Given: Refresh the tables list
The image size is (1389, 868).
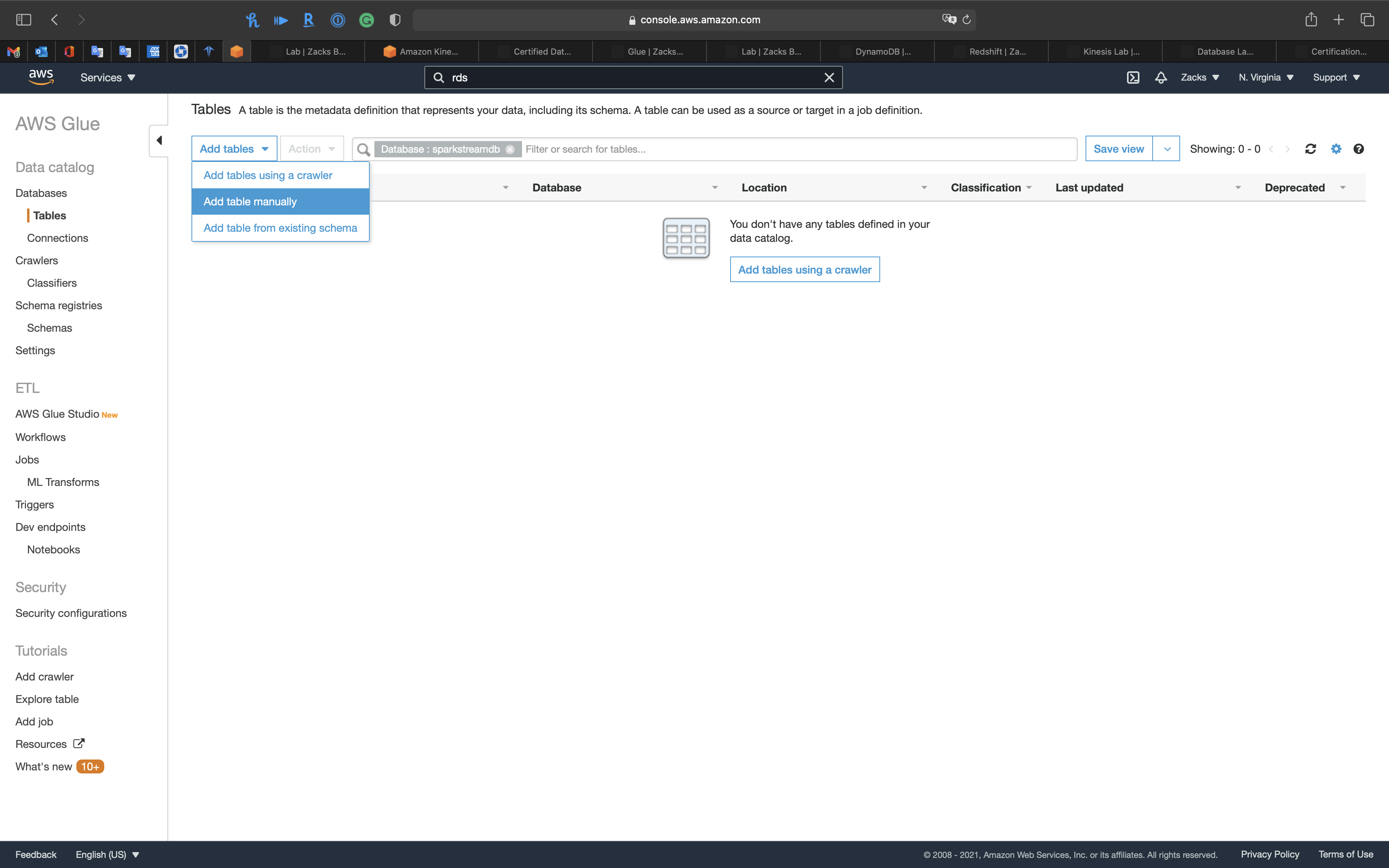Looking at the screenshot, I should tap(1310, 149).
